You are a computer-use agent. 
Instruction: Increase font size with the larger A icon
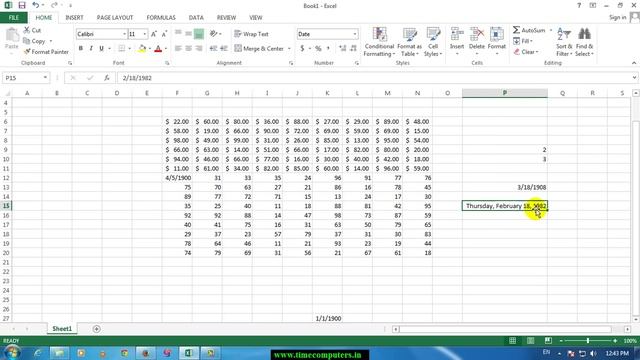coord(154,34)
